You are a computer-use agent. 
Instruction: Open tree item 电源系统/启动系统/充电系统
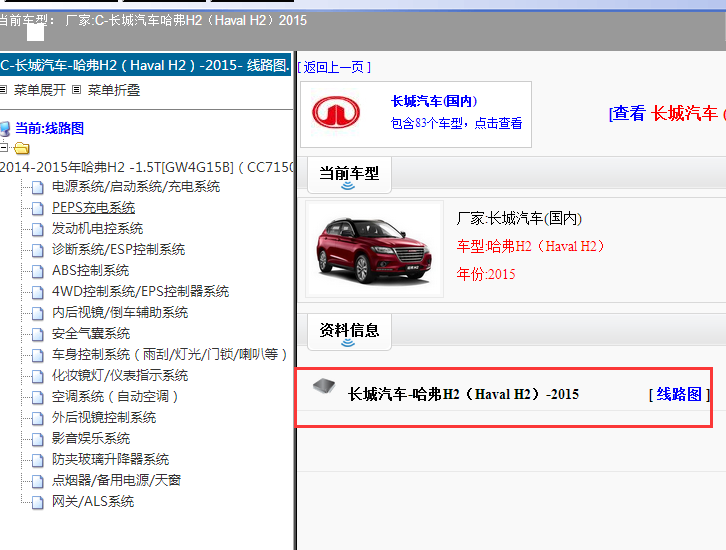136,187
